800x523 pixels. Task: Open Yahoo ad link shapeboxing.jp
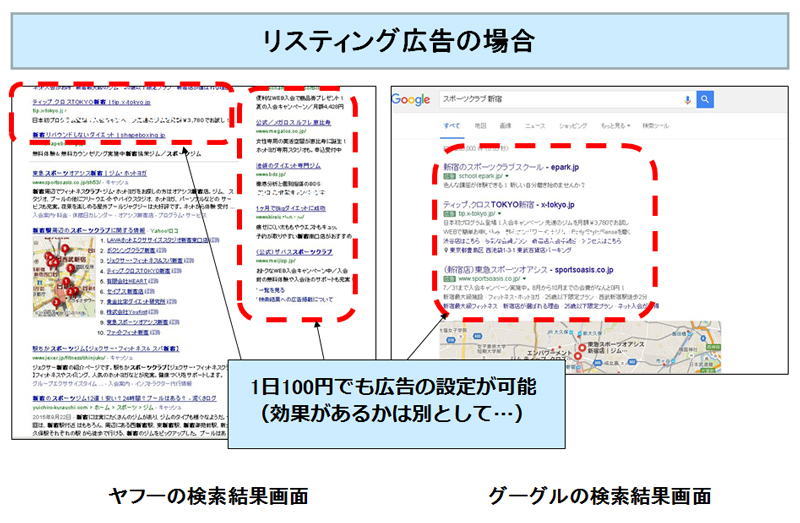pyautogui.click(x=99, y=135)
